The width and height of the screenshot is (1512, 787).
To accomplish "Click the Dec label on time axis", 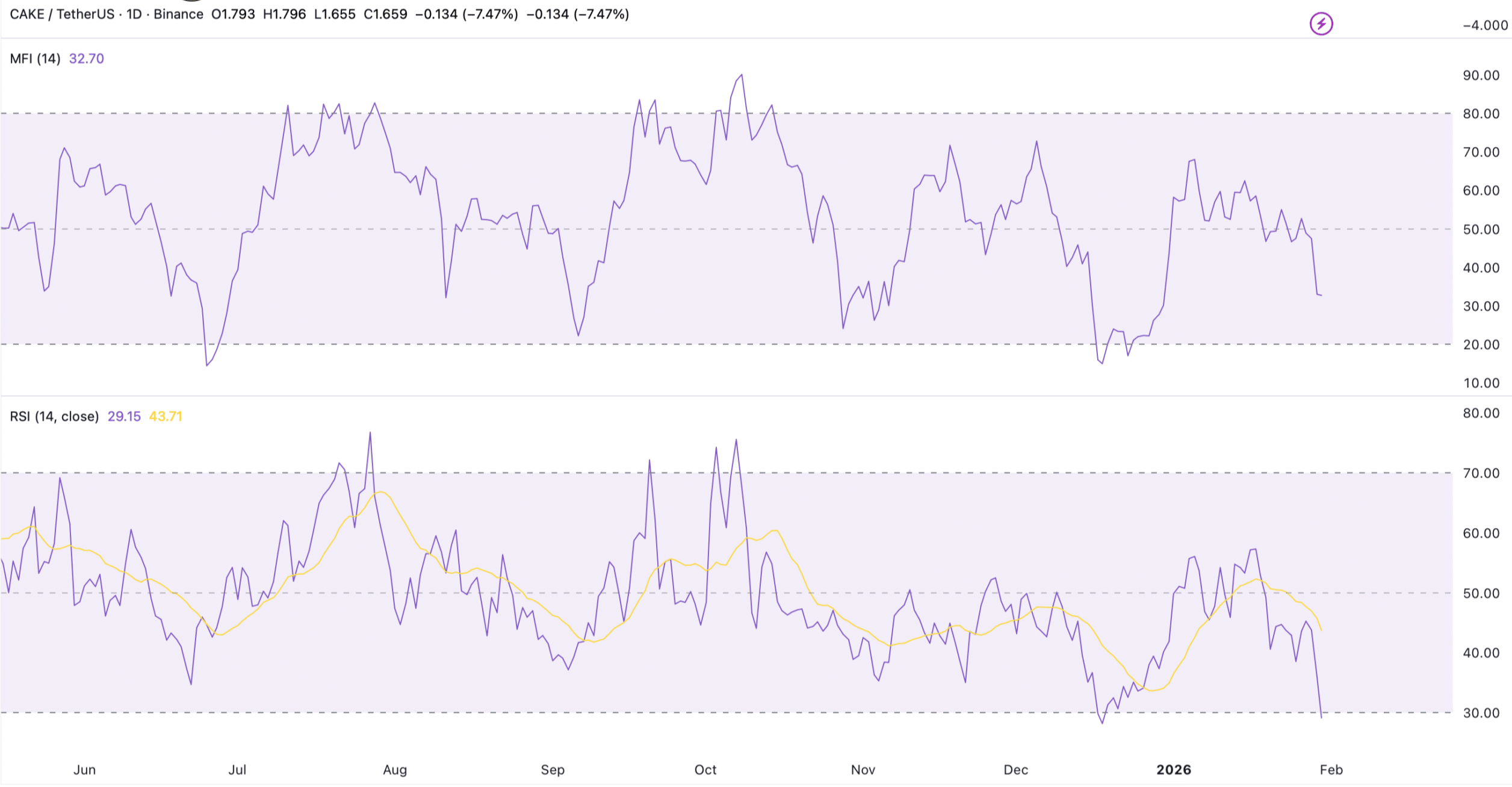I will pyautogui.click(x=1015, y=770).
